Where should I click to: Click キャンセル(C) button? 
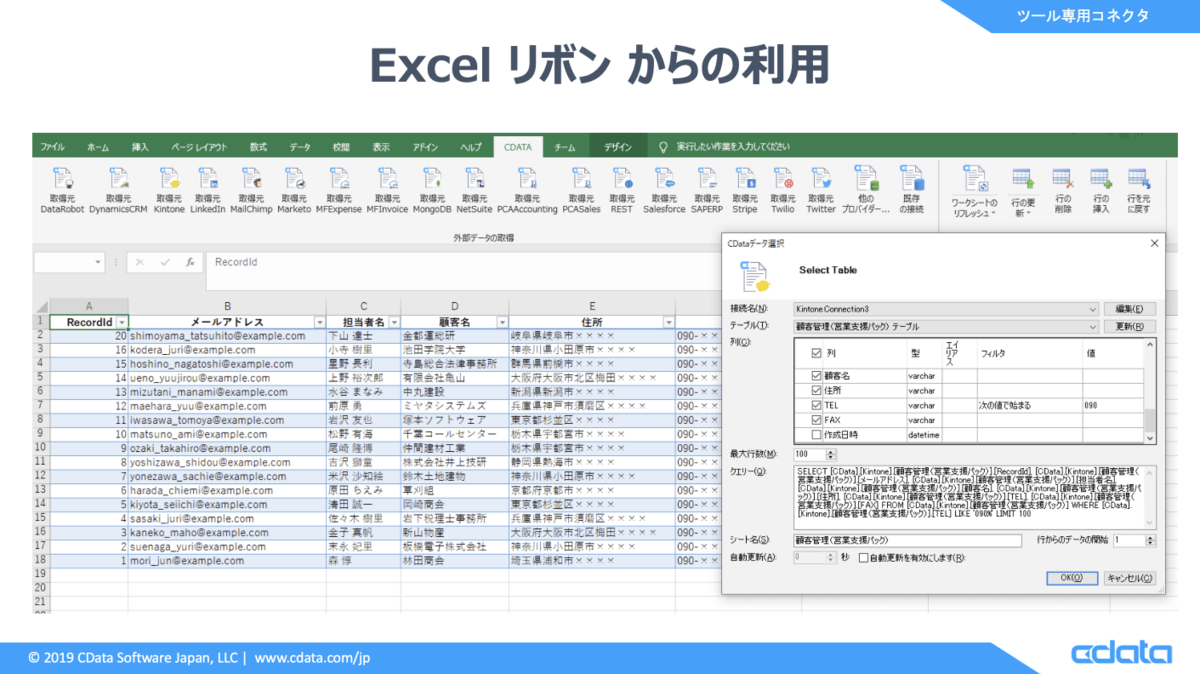pos(1130,577)
